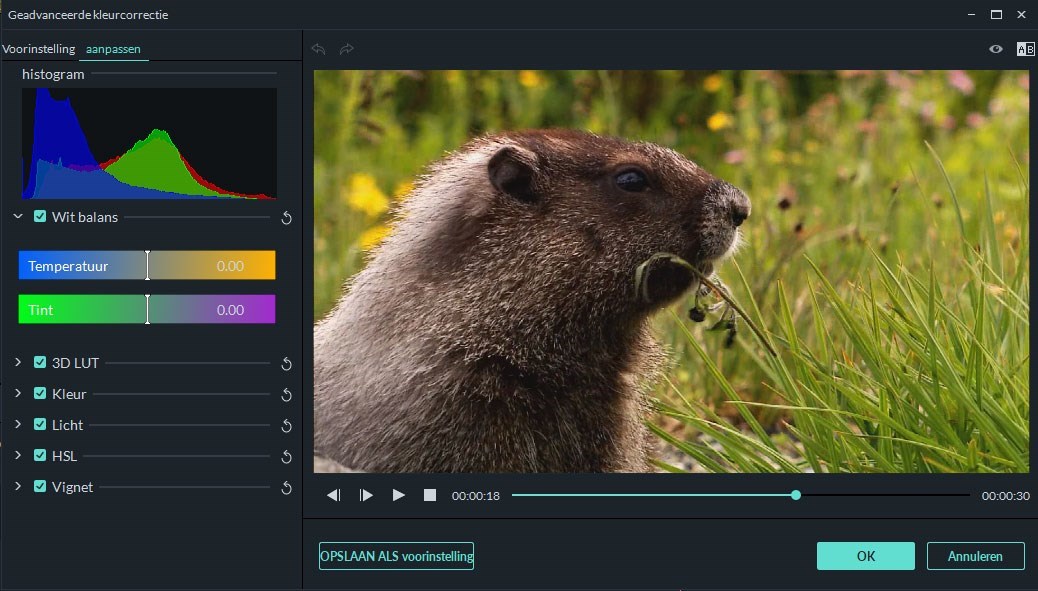
Task: Click the current time 00:00:18
Action: tap(476, 496)
